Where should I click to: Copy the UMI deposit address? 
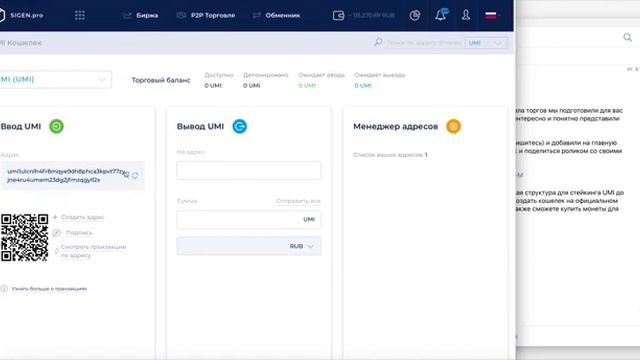click(127, 175)
